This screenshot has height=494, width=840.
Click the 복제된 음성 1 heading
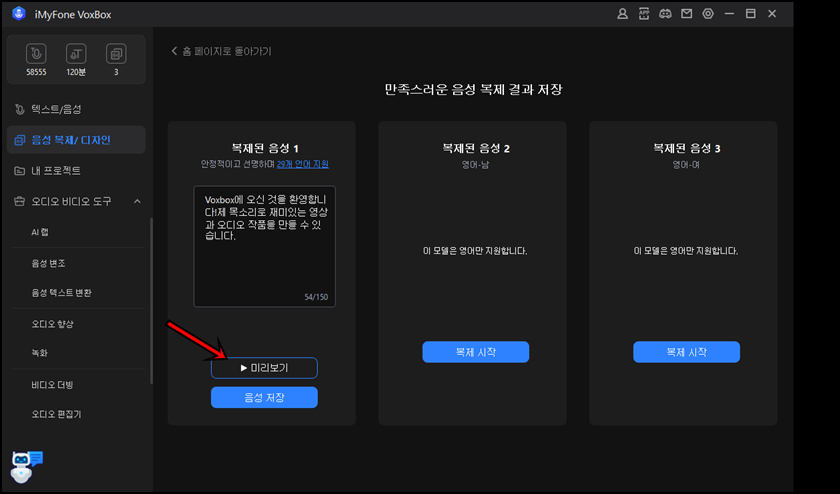[265, 148]
